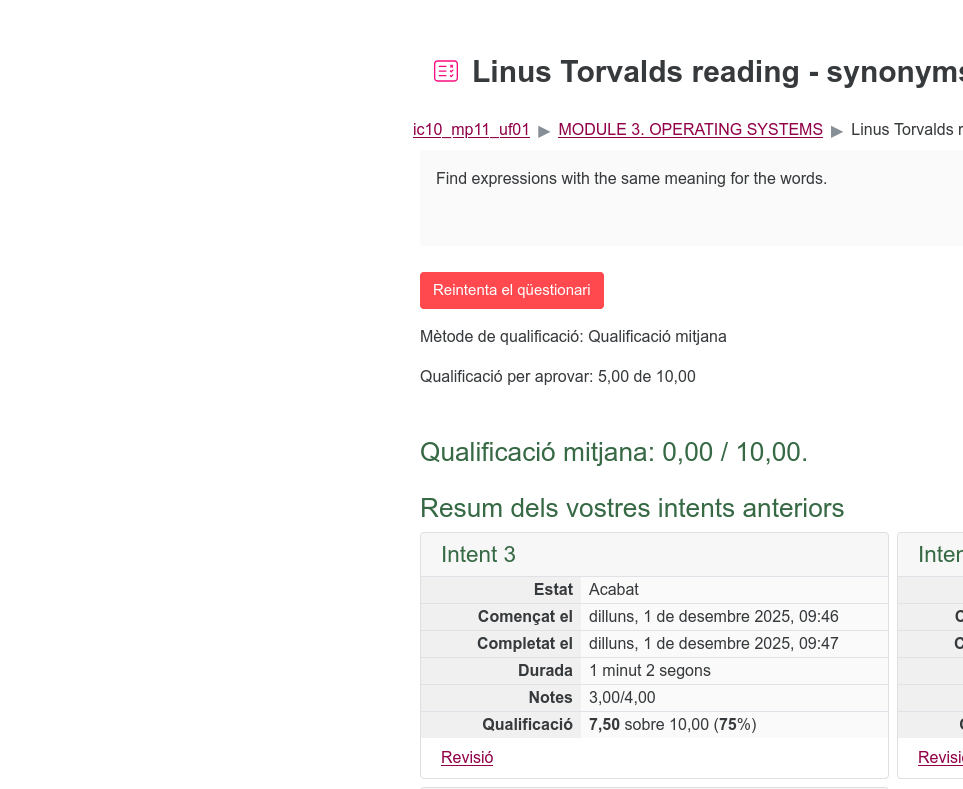Click the 7,50 sobre 10,00 grade
Image resolution: width=963 pixels, height=789 pixels.
click(x=662, y=724)
